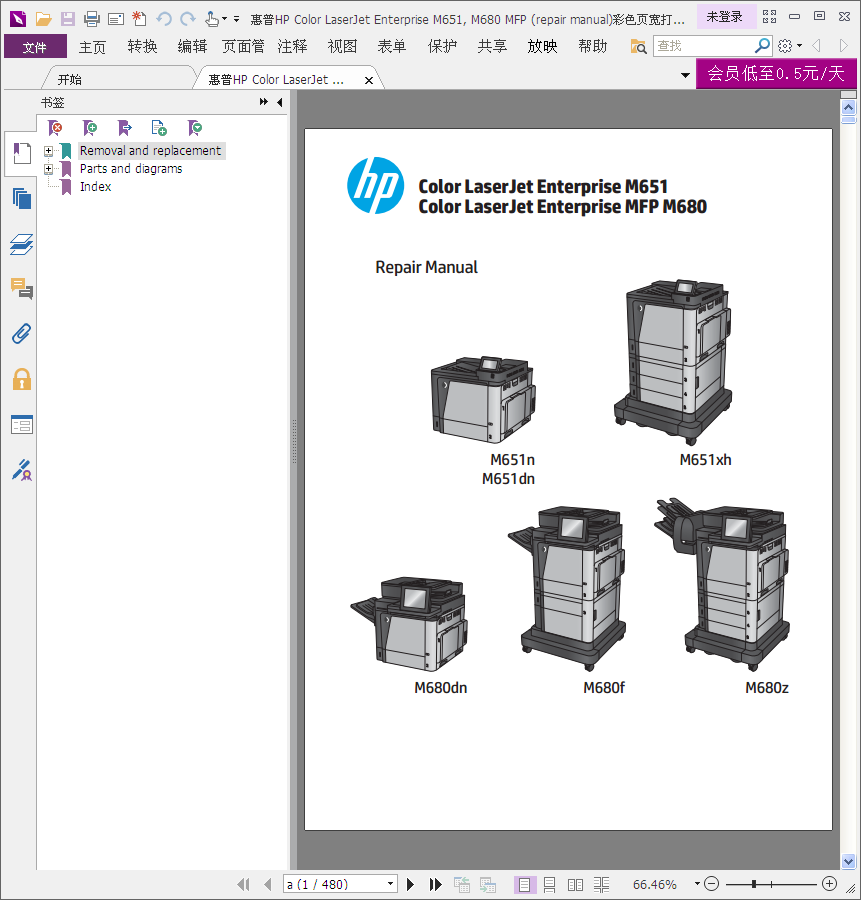This screenshot has height=900, width=861.
Task: Select the Parts and diagrams bookmark
Action: point(131,169)
